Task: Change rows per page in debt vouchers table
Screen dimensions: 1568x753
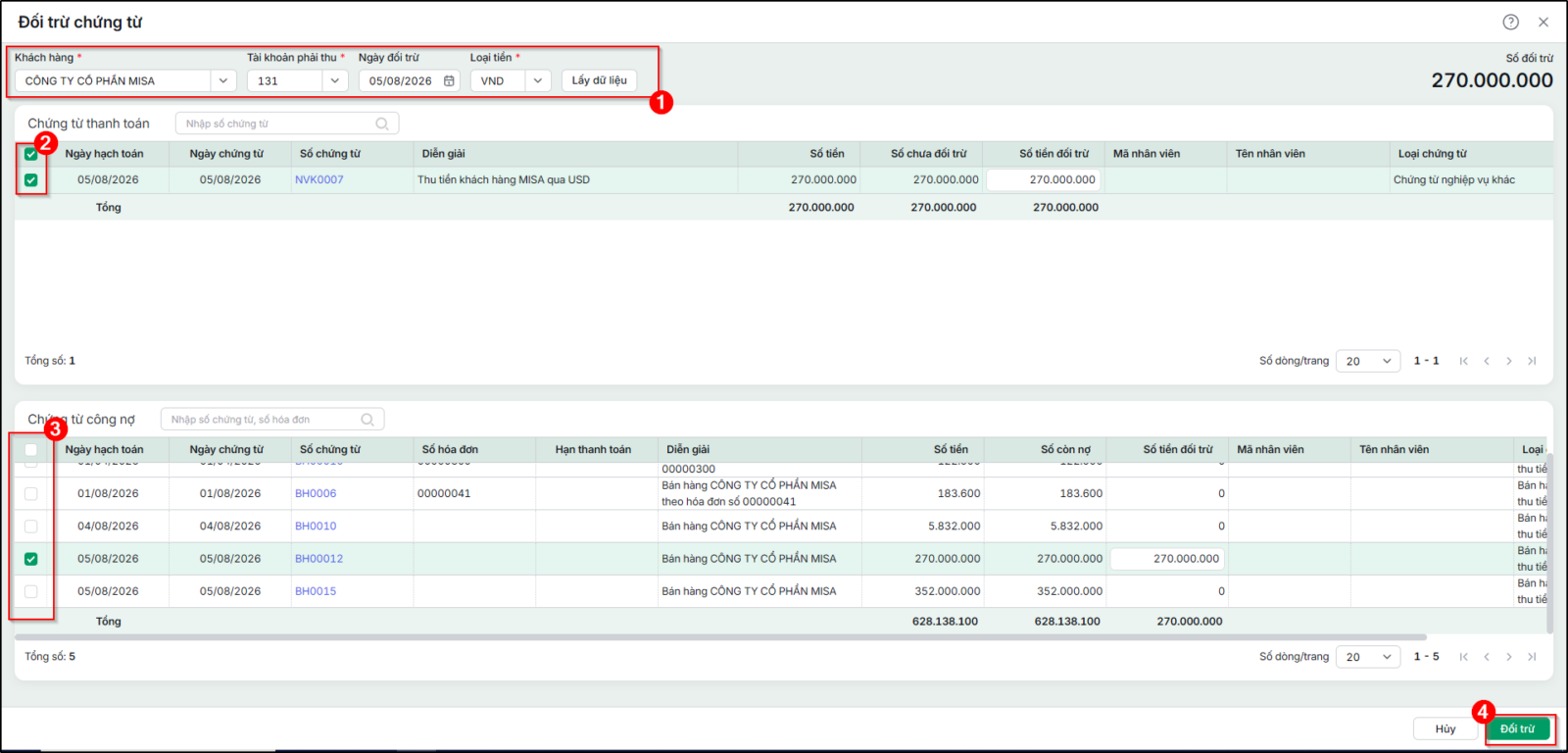Action: (x=1368, y=657)
